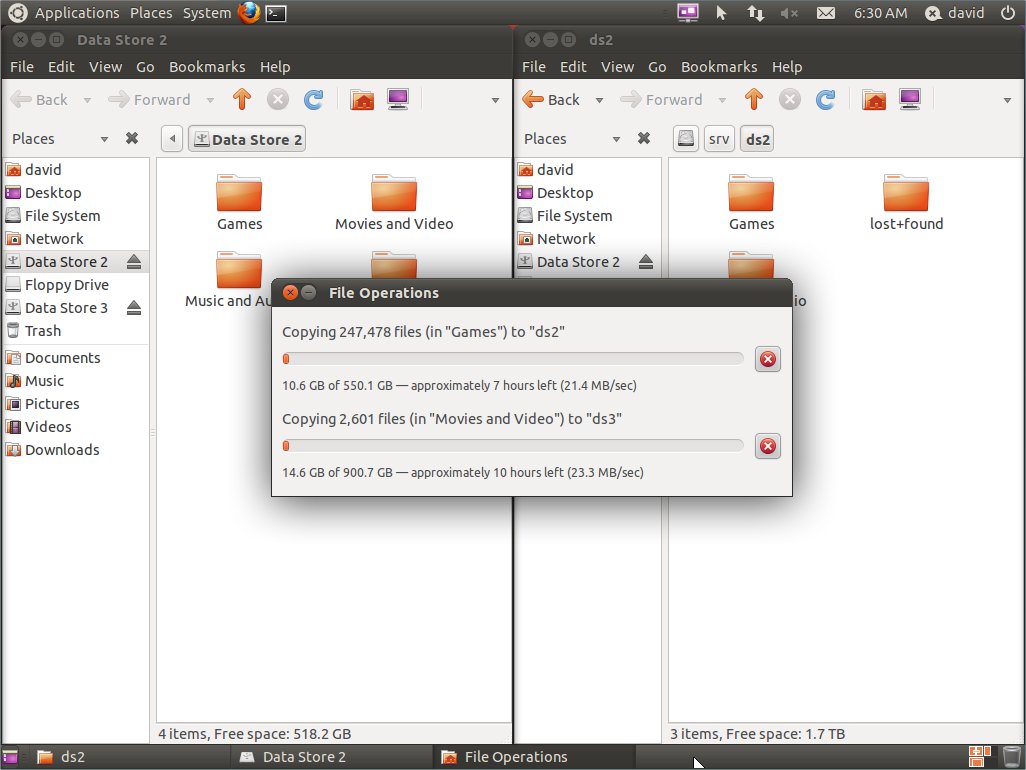1026x770 pixels.
Task: Open the Forward history dropdown in ds2 window
Action: pyautogui.click(x=722, y=100)
